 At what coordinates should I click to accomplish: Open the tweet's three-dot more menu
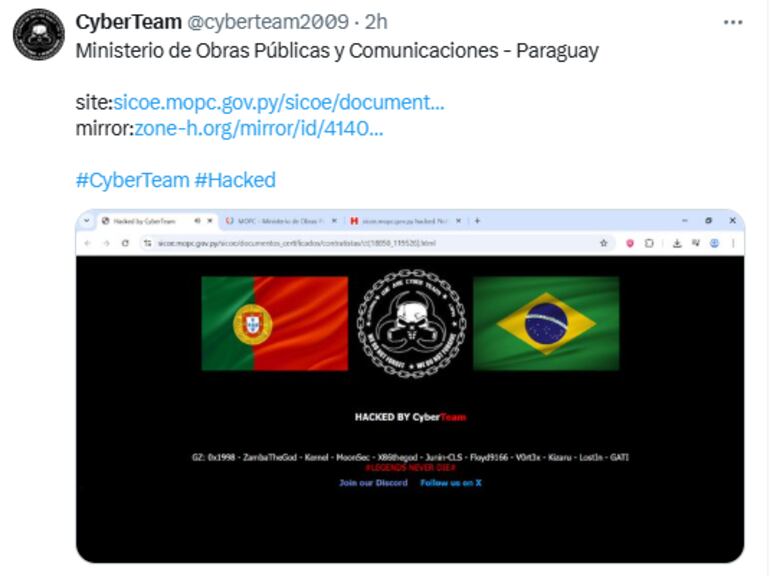(x=733, y=22)
